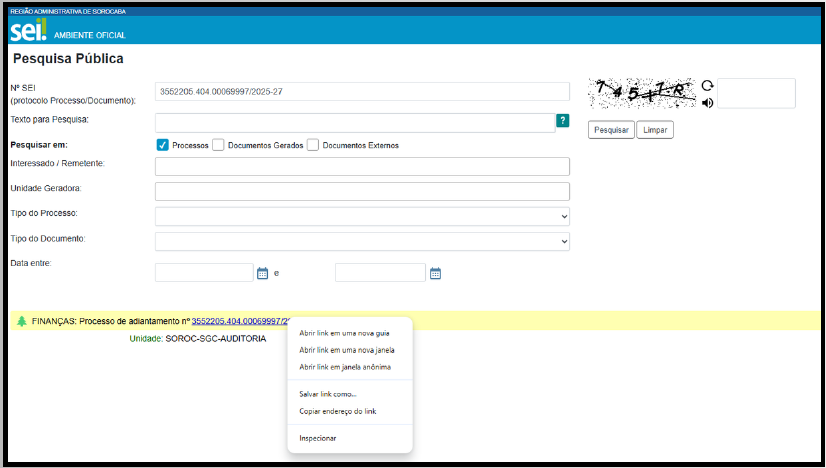Open the end date calendar picker
Image resolution: width=826 pixels, height=468 pixels.
point(435,273)
